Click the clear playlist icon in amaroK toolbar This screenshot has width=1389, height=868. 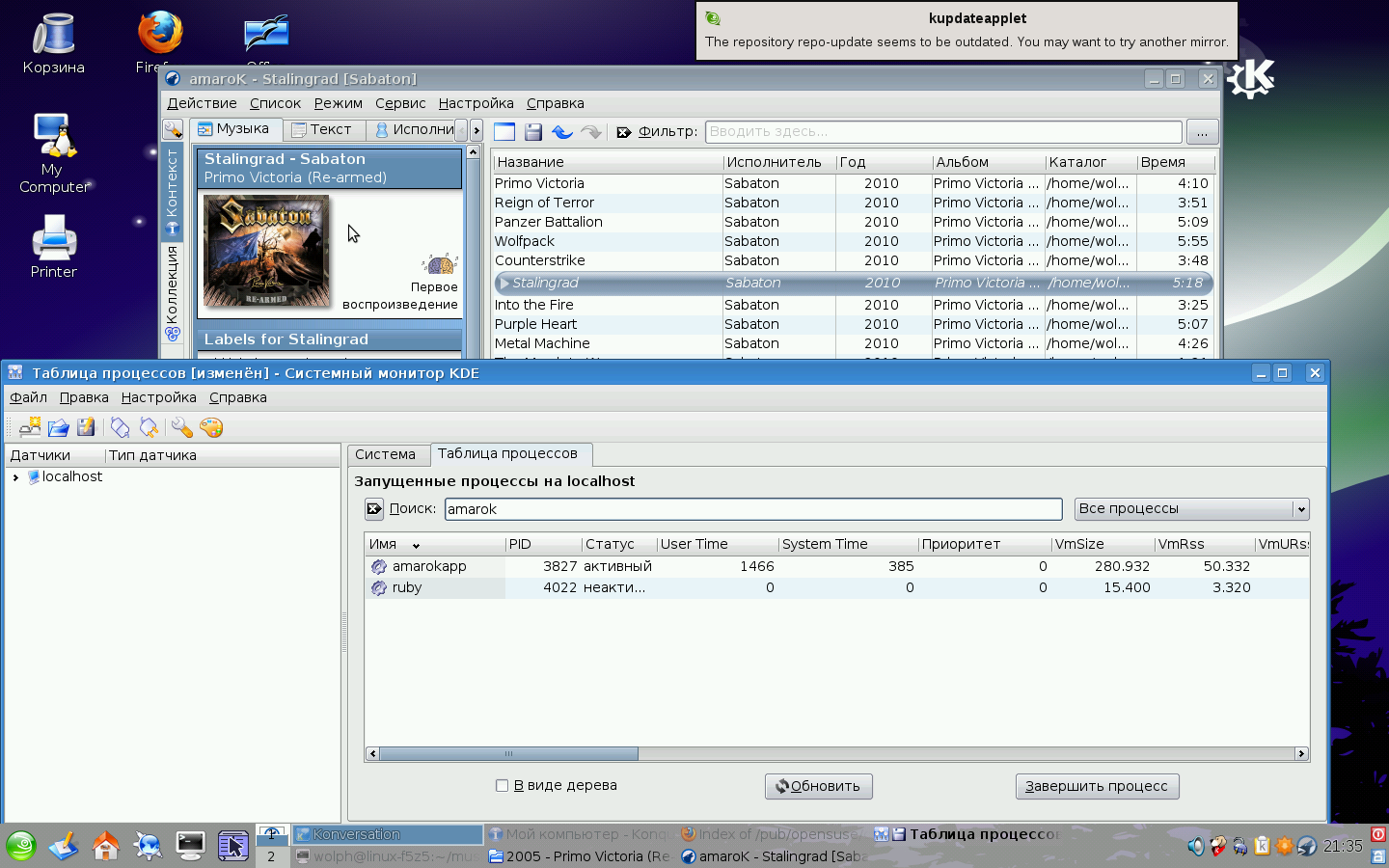[x=504, y=132]
